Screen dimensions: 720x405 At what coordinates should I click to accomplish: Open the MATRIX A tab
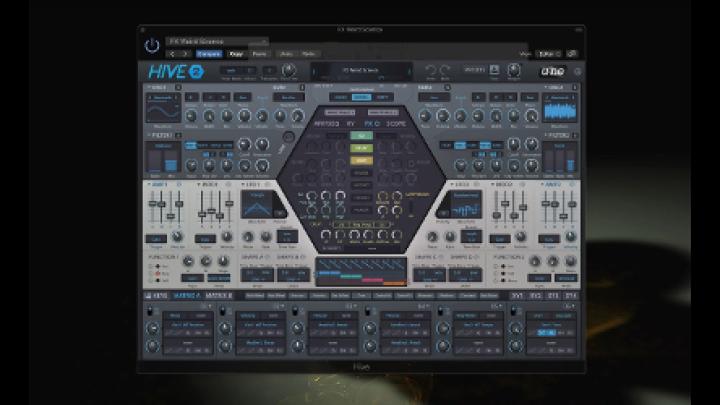(x=186, y=295)
